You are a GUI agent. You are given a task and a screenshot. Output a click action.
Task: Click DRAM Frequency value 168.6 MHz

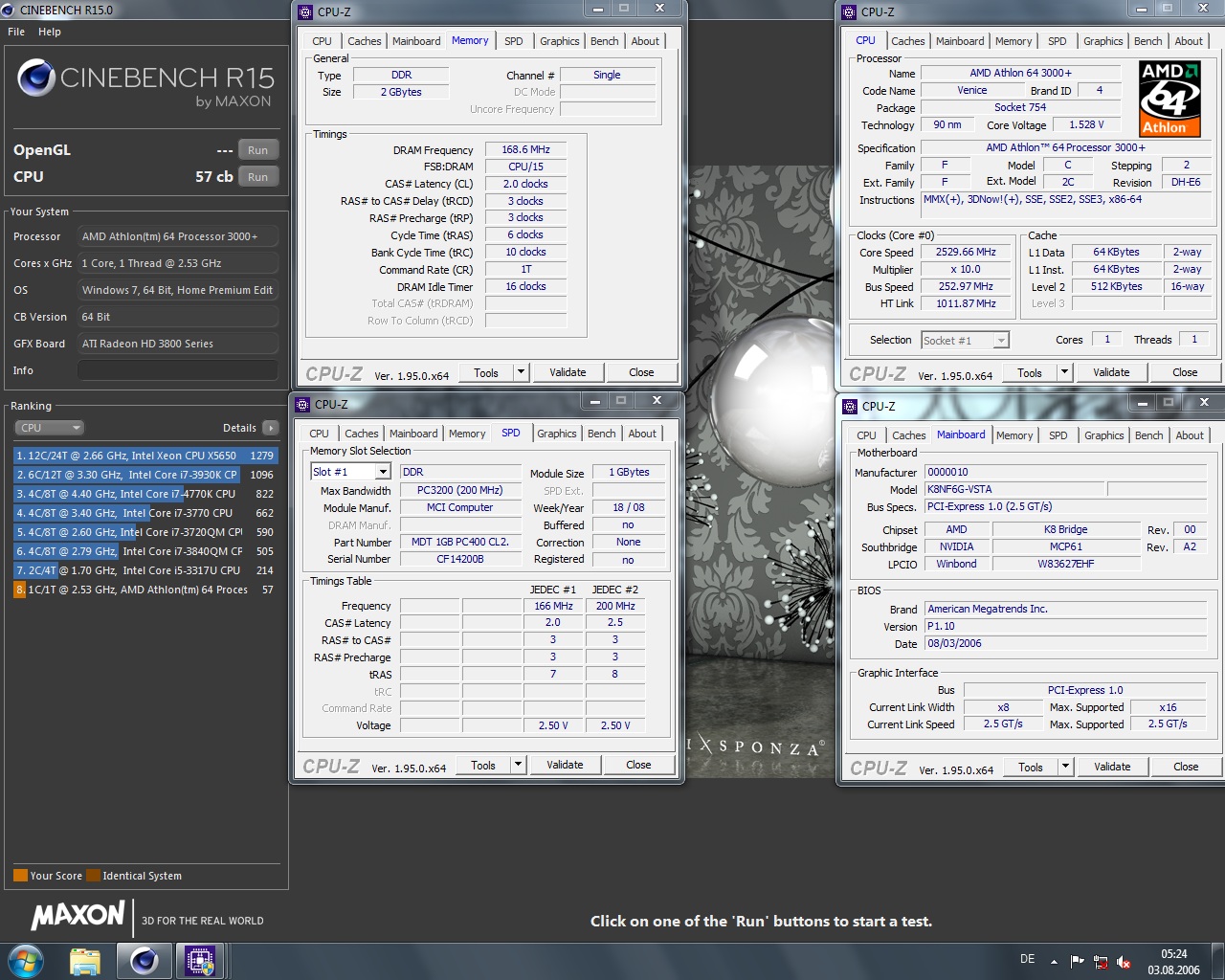[x=525, y=149]
